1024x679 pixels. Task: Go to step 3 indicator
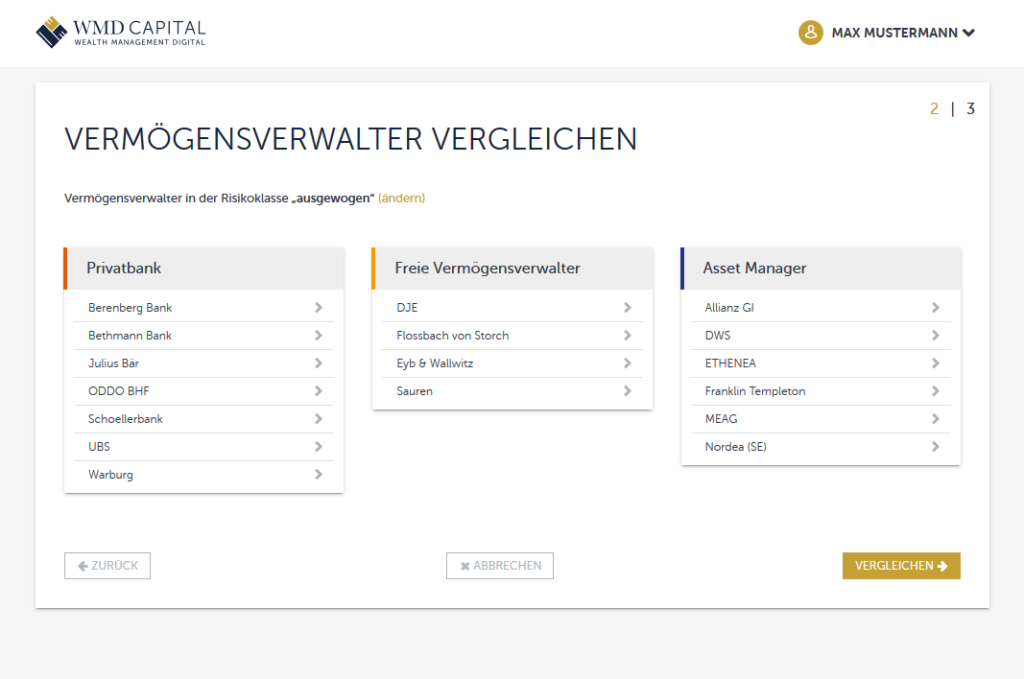click(x=970, y=108)
